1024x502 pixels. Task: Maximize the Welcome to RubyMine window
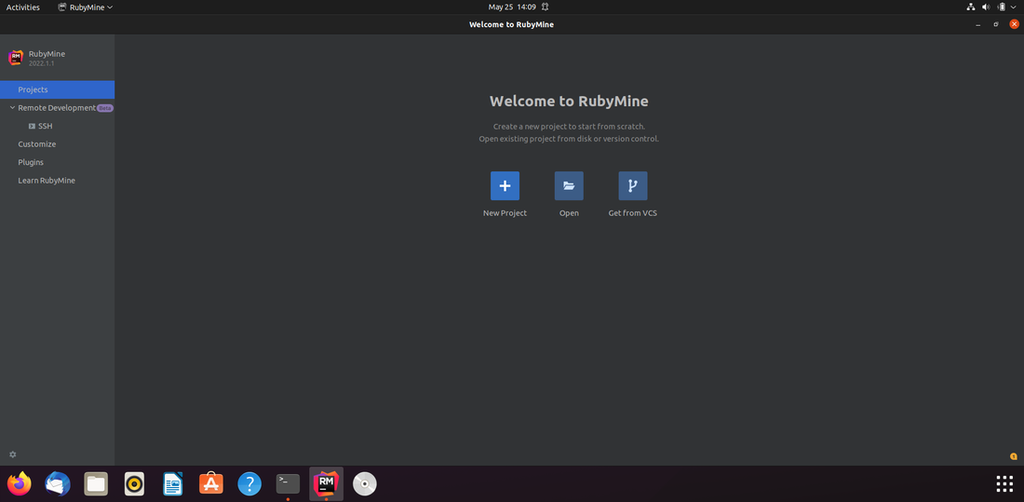pos(996,25)
